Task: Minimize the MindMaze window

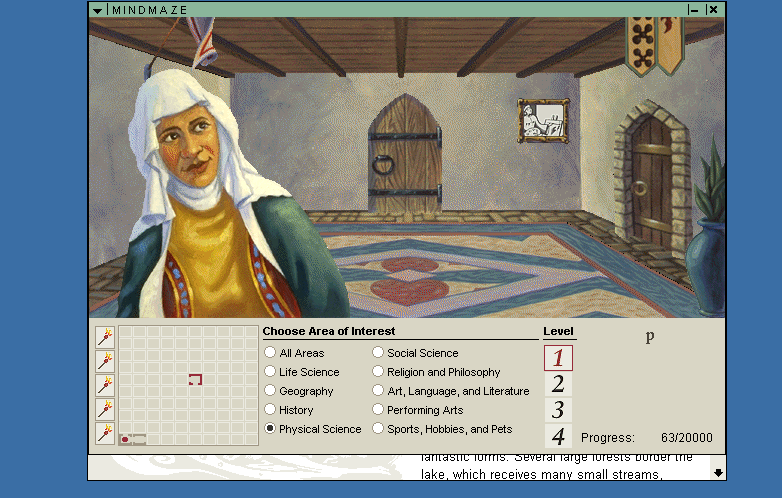Action: [x=693, y=9]
